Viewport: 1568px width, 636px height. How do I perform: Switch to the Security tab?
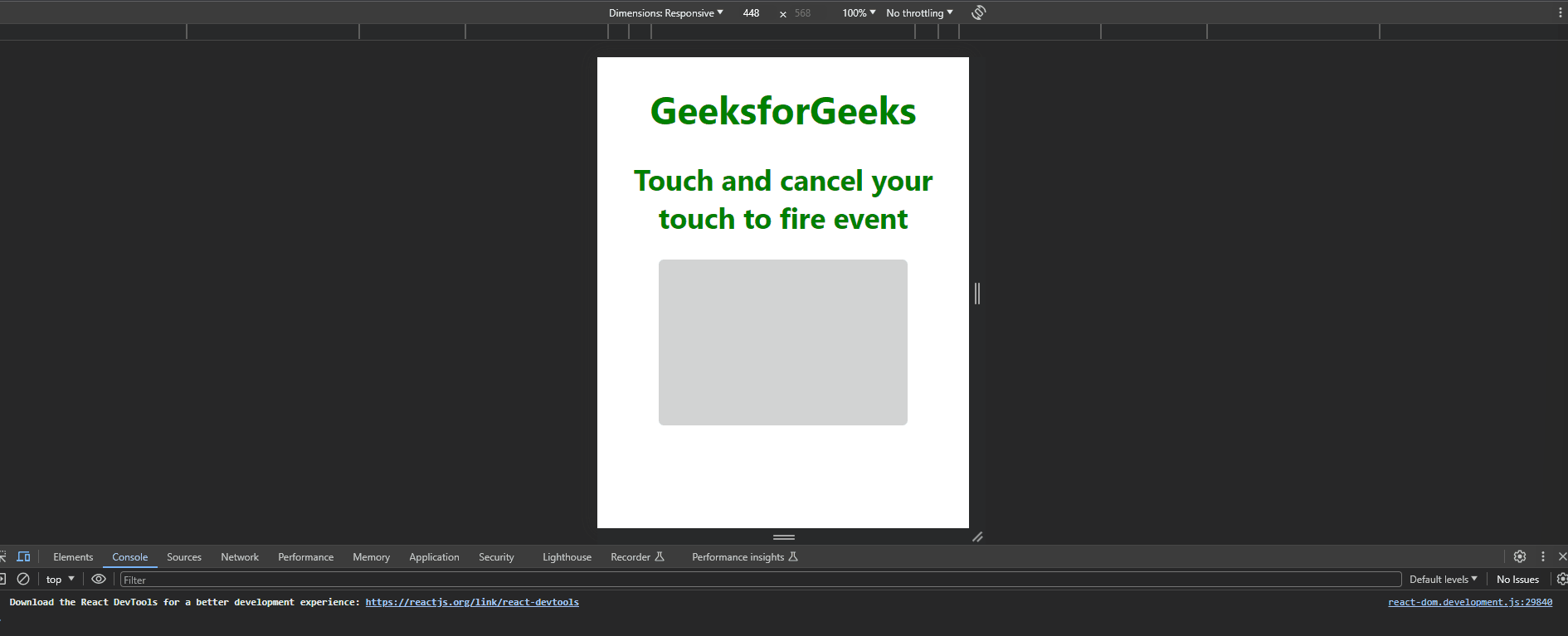click(x=496, y=557)
